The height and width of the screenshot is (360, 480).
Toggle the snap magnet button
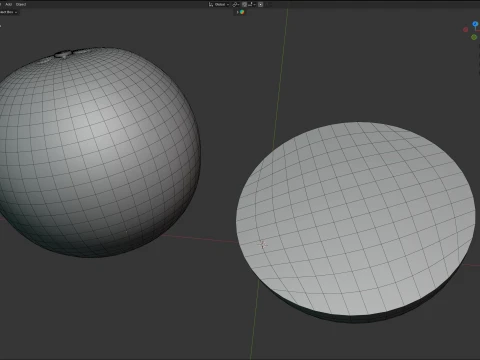pos(244,4)
